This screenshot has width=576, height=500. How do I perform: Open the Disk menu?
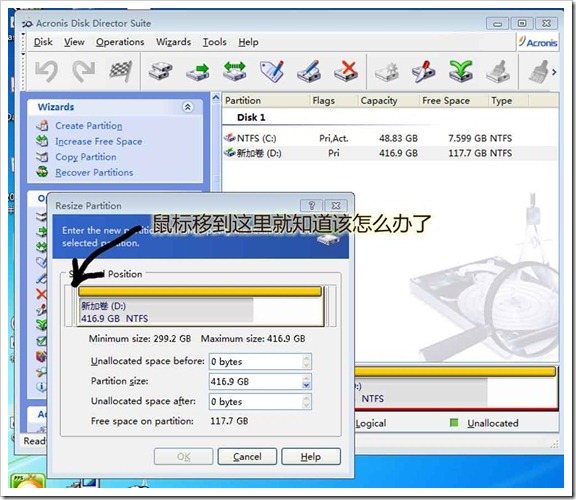[43, 42]
